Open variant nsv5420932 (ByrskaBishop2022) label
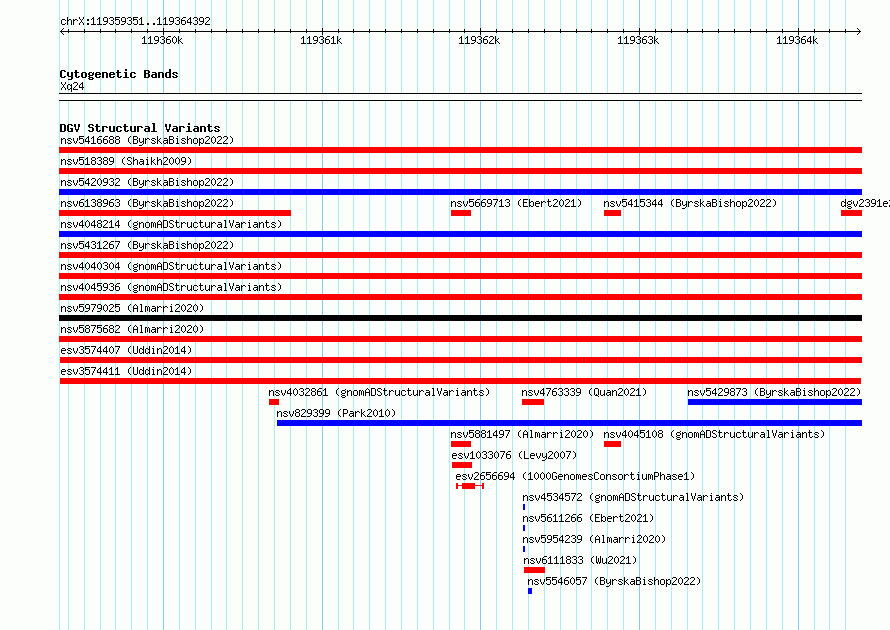 [x=147, y=182]
